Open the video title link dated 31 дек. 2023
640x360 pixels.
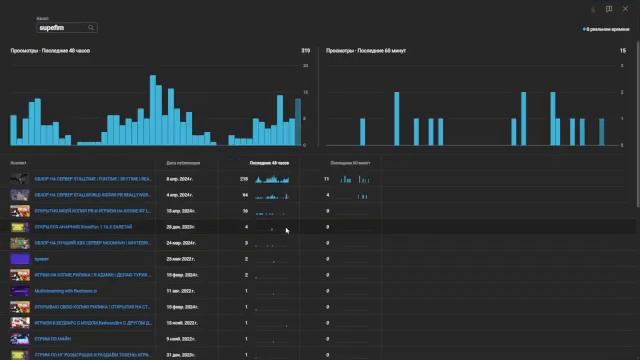(93, 355)
